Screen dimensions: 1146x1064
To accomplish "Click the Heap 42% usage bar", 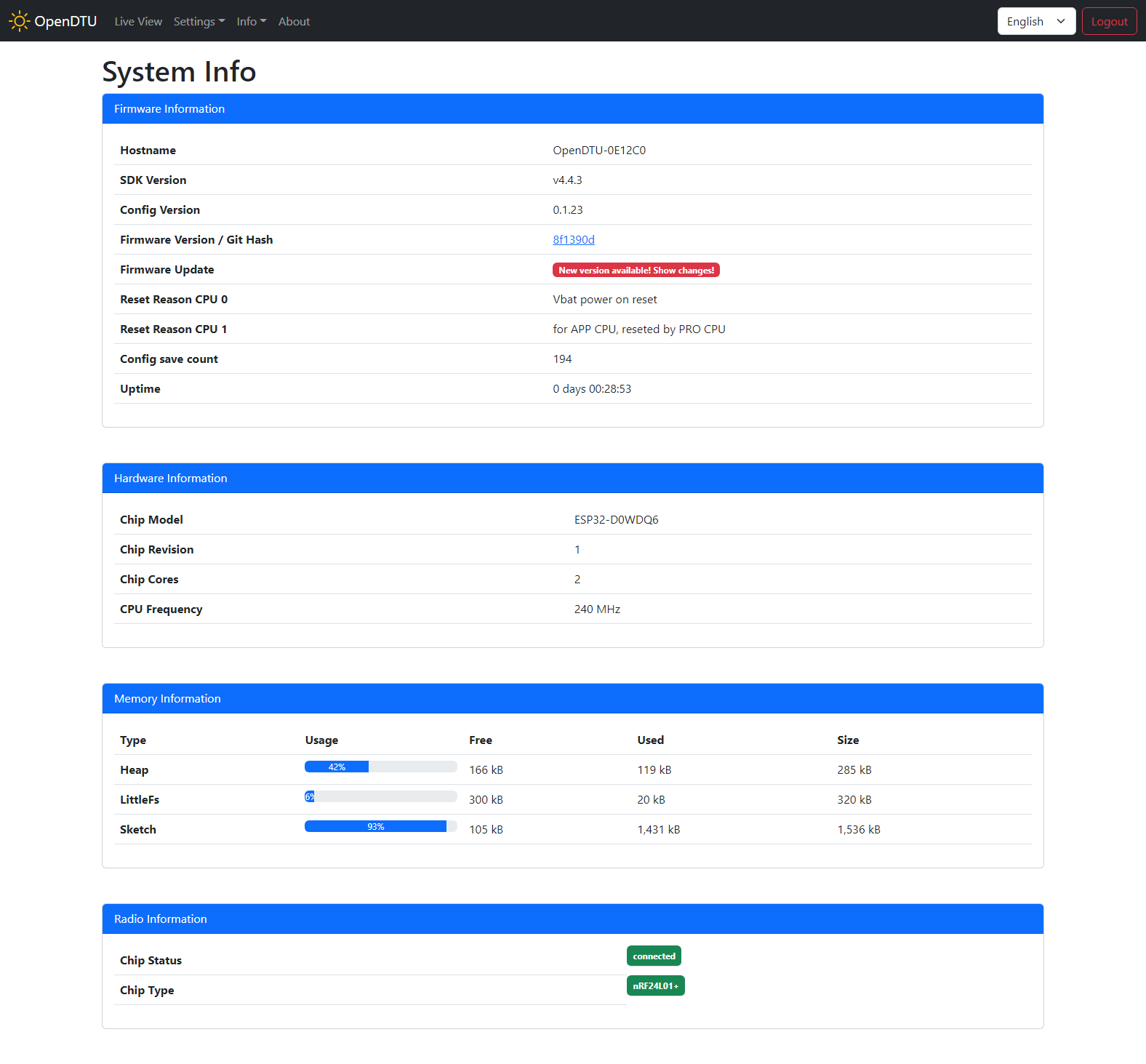I will 380,767.
